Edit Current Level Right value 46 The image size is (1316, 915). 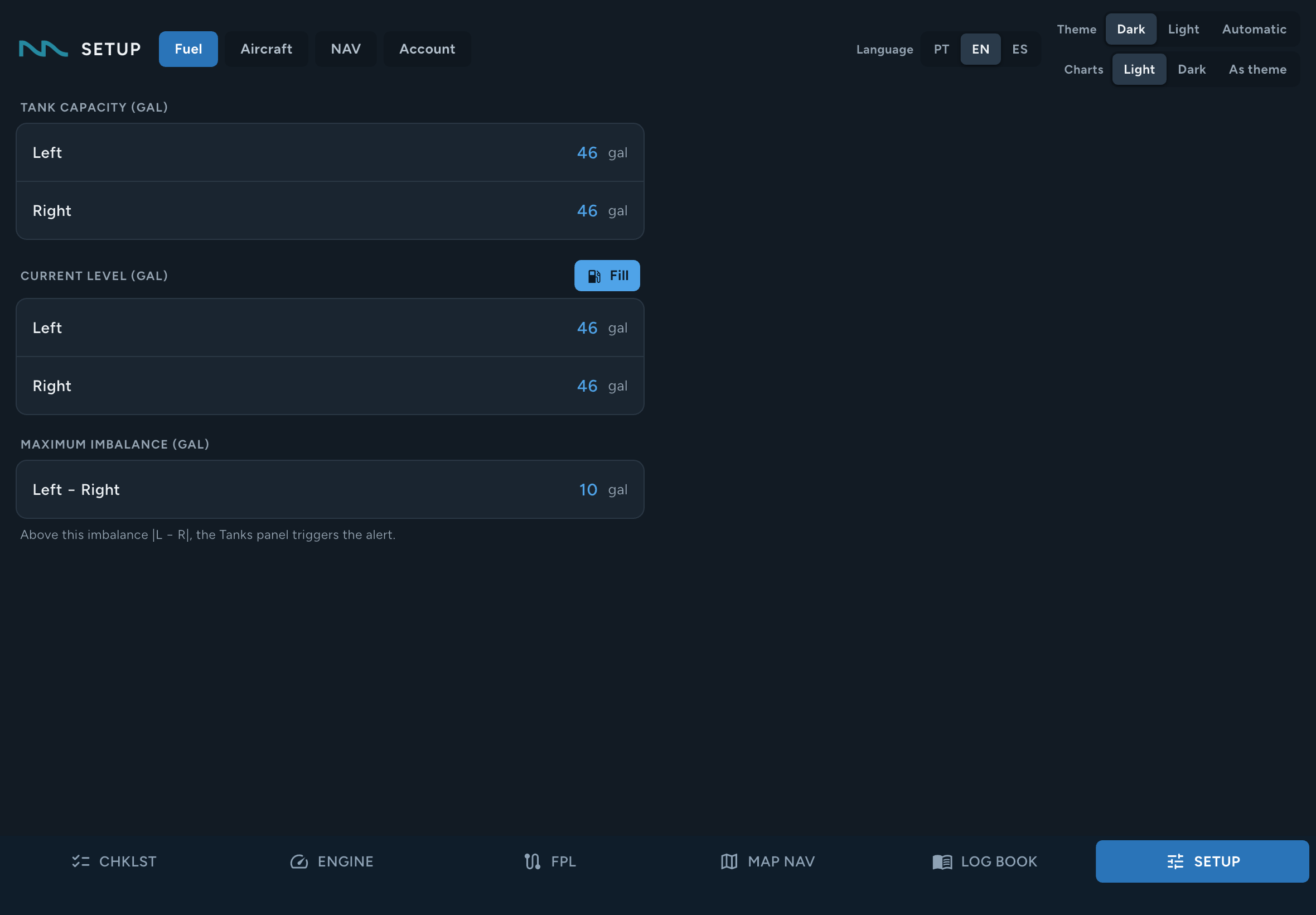[x=587, y=386]
